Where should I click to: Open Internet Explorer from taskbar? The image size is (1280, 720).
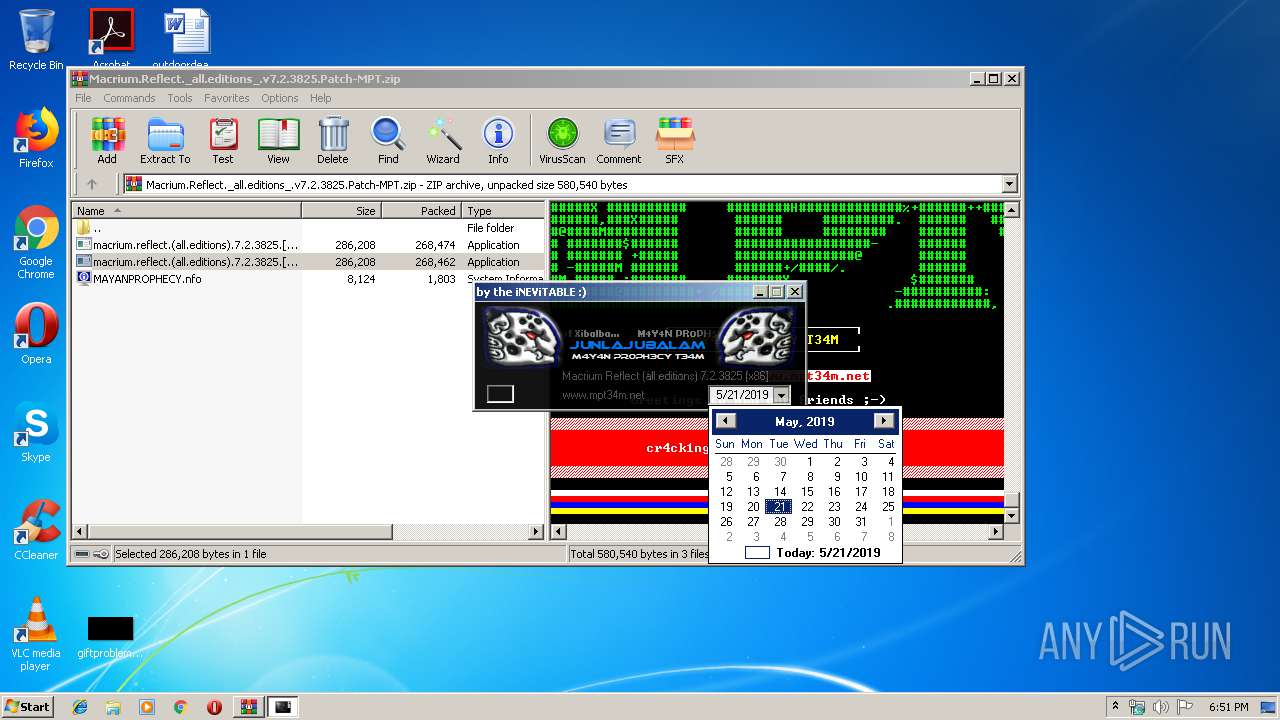coord(80,707)
